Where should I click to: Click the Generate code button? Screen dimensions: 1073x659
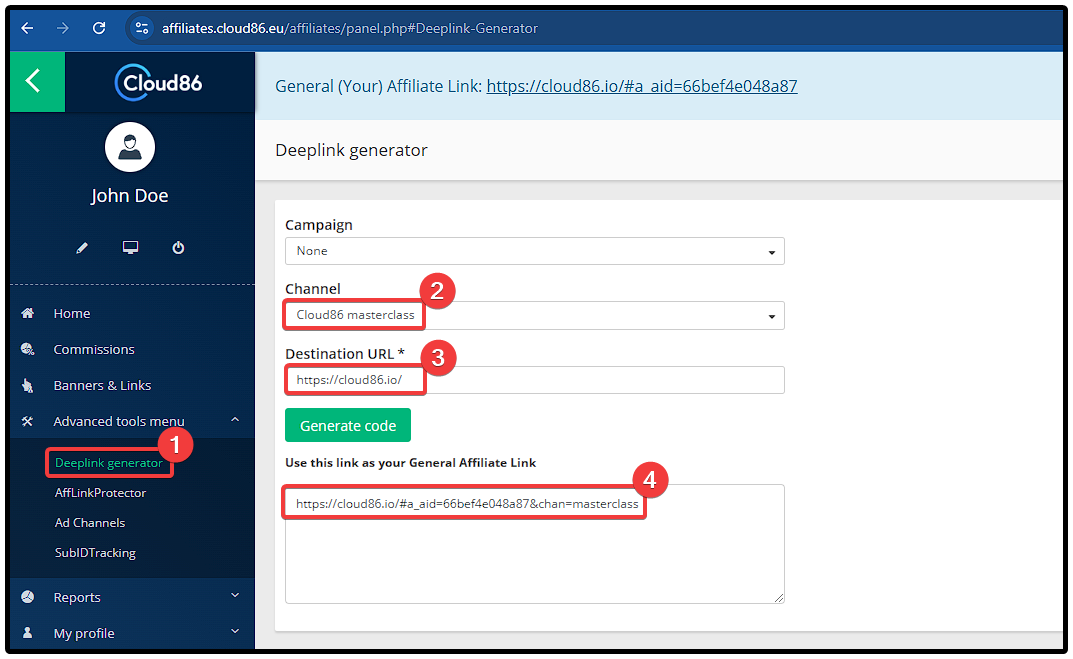tap(348, 425)
